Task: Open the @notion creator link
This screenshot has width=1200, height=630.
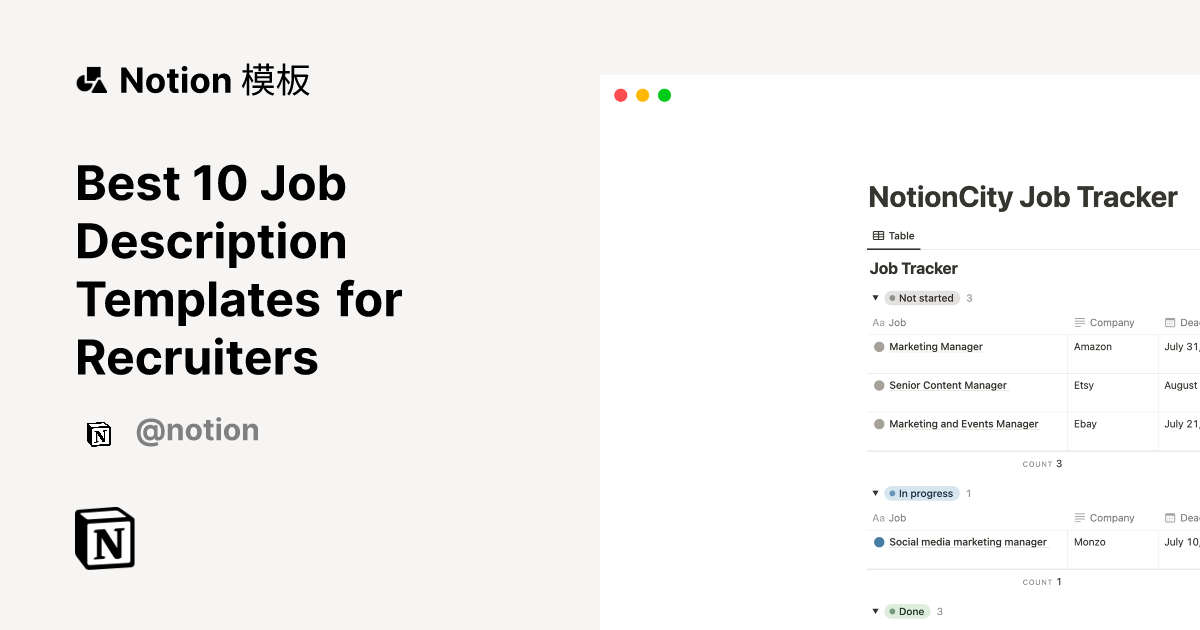Action: [x=197, y=430]
